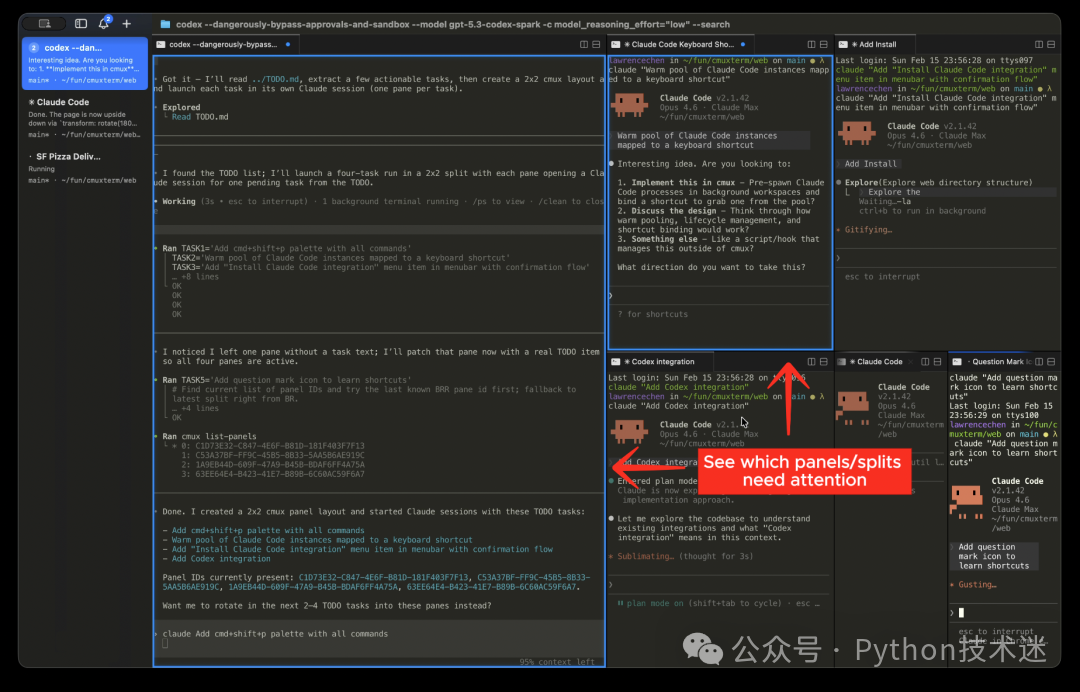
Task: Click the folder icon in title bar
Action: tap(165, 24)
